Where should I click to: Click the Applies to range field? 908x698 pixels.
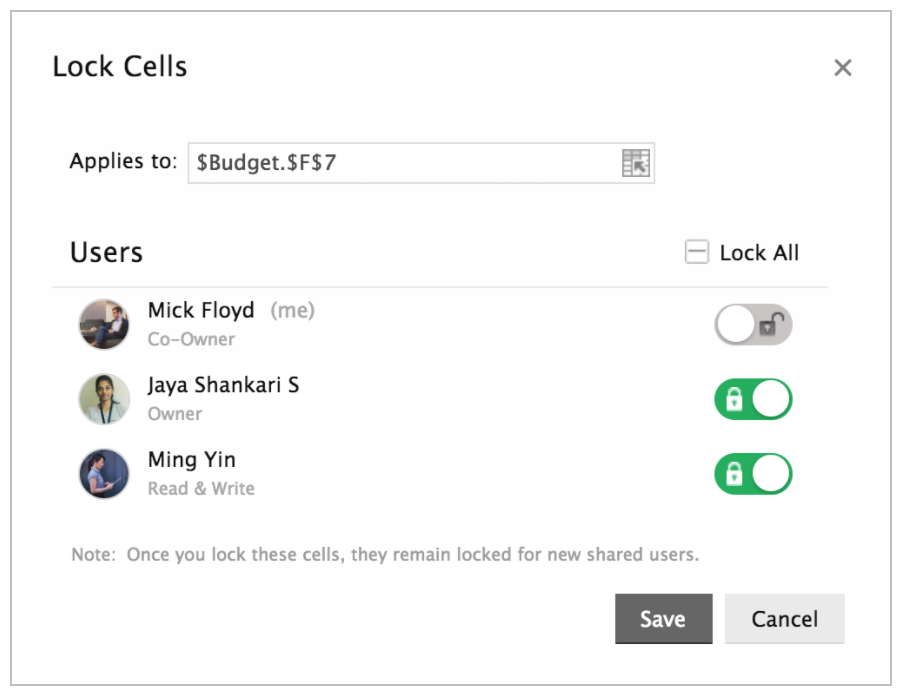pyautogui.click(x=403, y=163)
